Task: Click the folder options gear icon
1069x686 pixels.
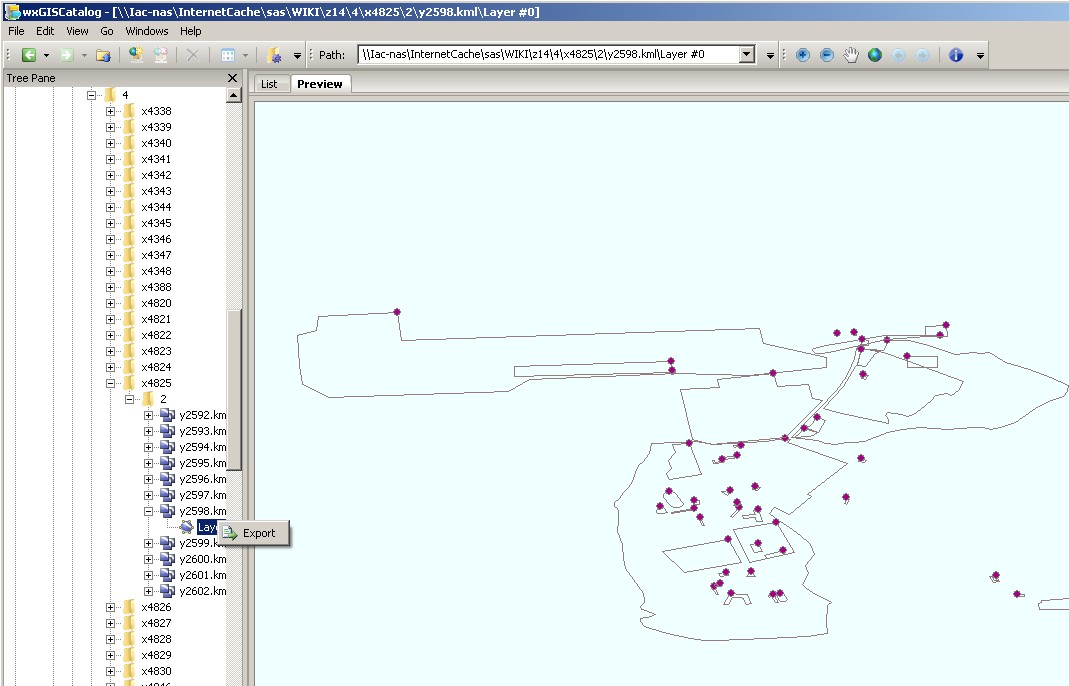Action: tap(276, 55)
